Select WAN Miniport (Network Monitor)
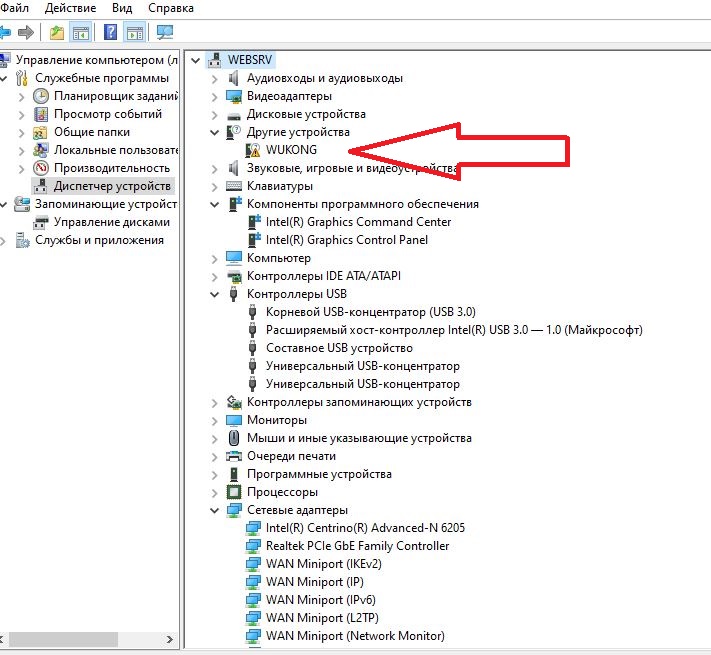 (355, 636)
